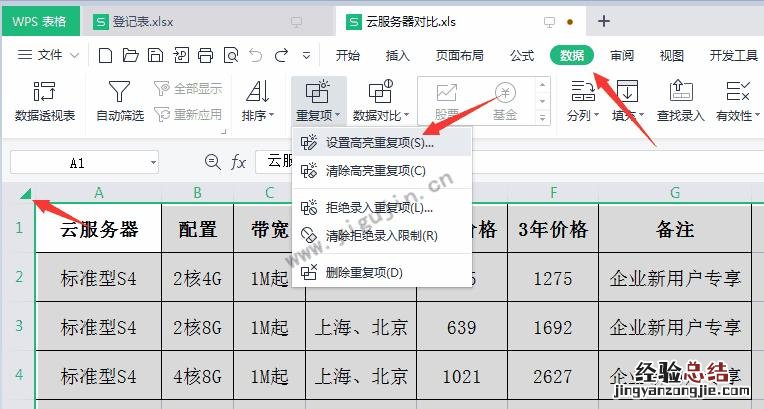The image size is (764, 409).
Task: Click cell 4核8G in row 4
Action: pos(197,376)
